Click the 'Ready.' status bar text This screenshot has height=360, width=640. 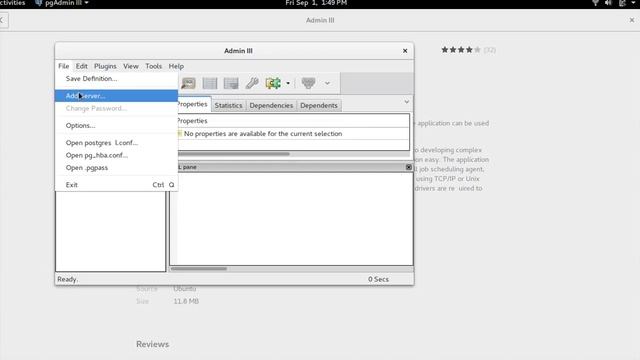click(68, 279)
